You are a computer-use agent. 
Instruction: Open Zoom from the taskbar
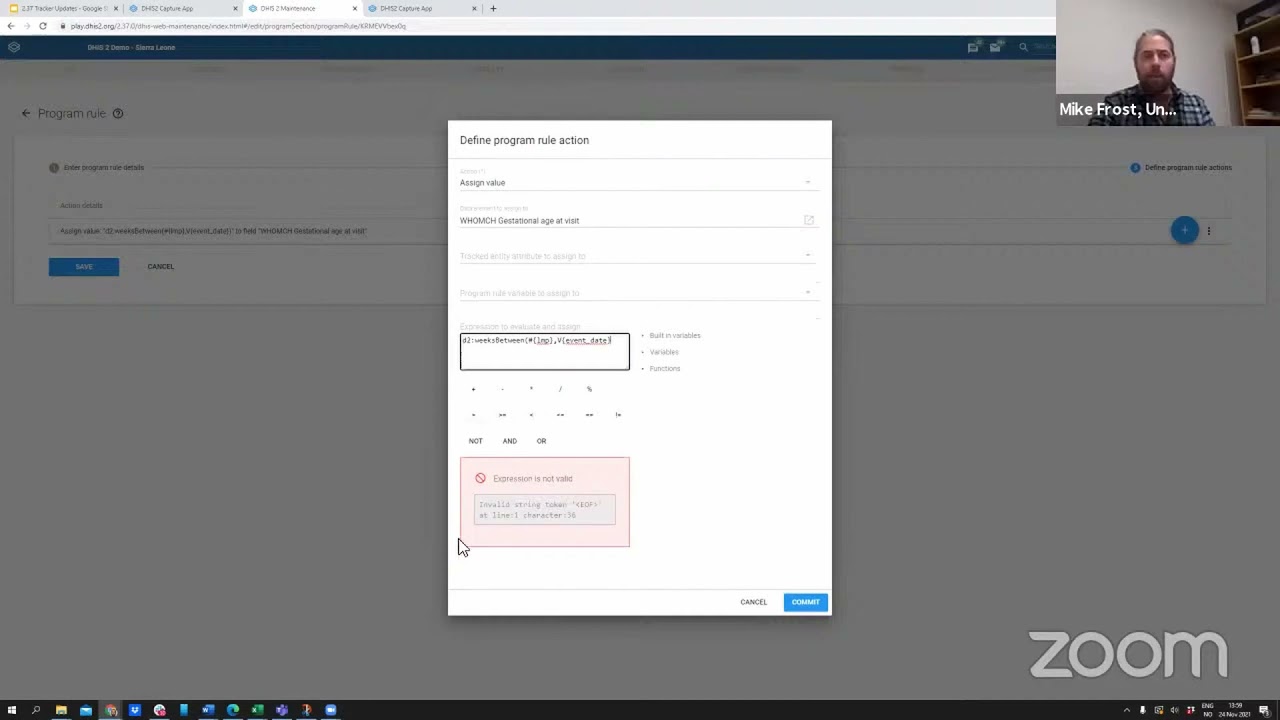point(330,710)
